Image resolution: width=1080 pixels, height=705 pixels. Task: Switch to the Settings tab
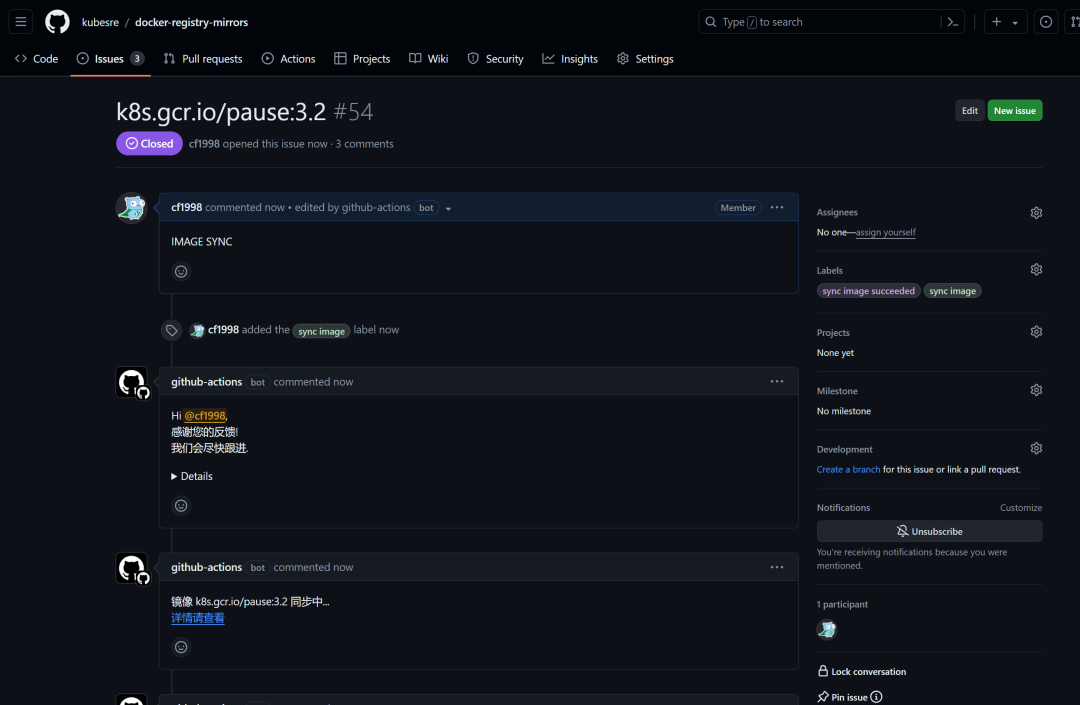[x=645, y=59]
